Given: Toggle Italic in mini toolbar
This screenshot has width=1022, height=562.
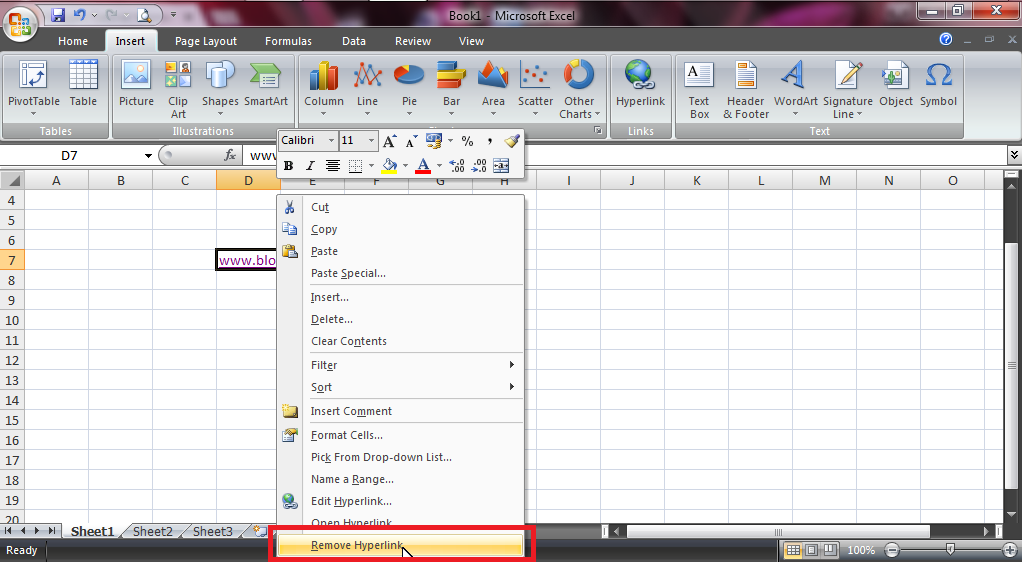Looking at the screenshot, I should click(310, 166).
